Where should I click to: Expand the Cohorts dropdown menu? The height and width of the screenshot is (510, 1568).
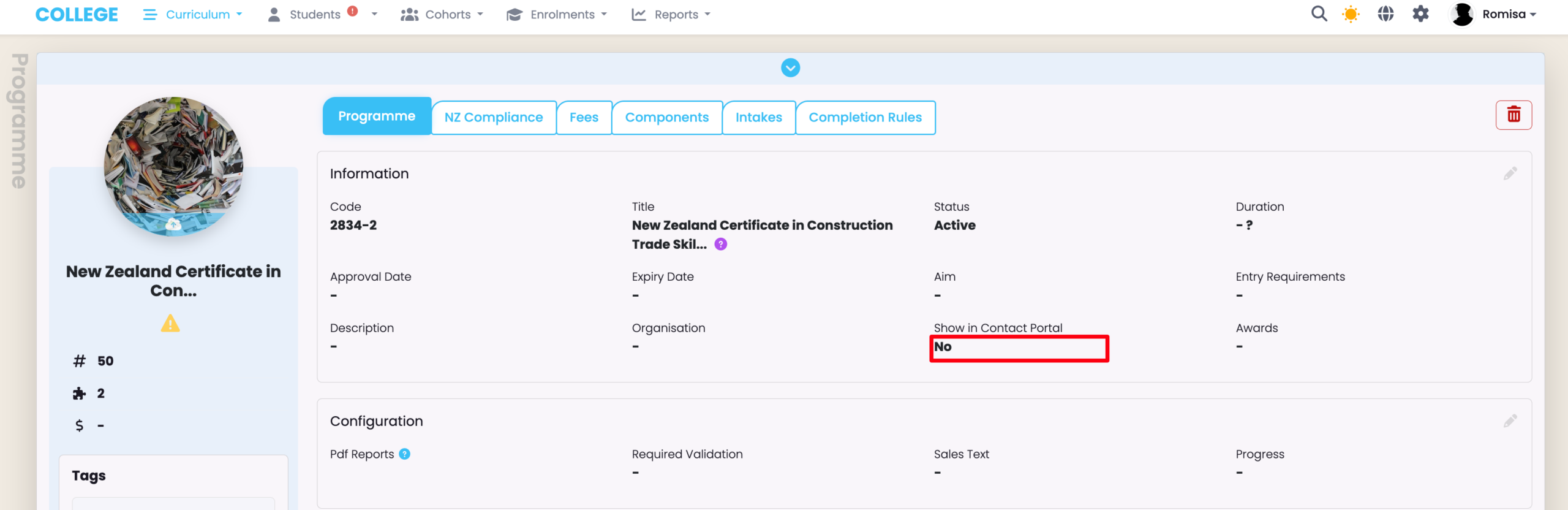[442, 15]
